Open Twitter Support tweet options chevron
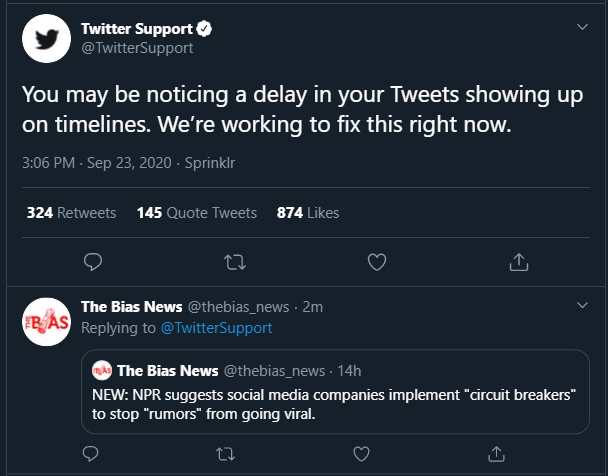This screenshot has height=476, width=608. point(582,27)
